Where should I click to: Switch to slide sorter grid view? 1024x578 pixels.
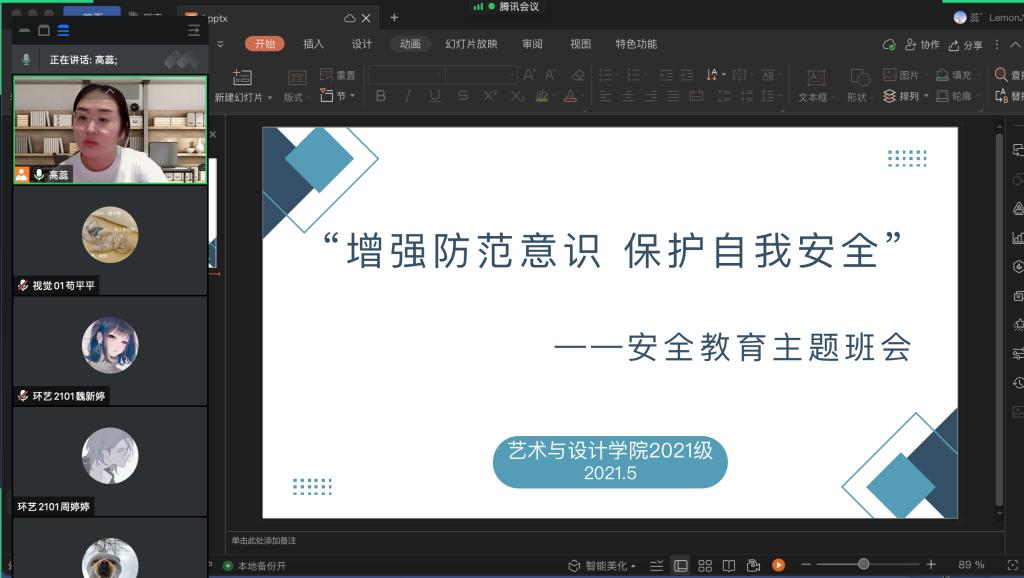coord(705,565)
